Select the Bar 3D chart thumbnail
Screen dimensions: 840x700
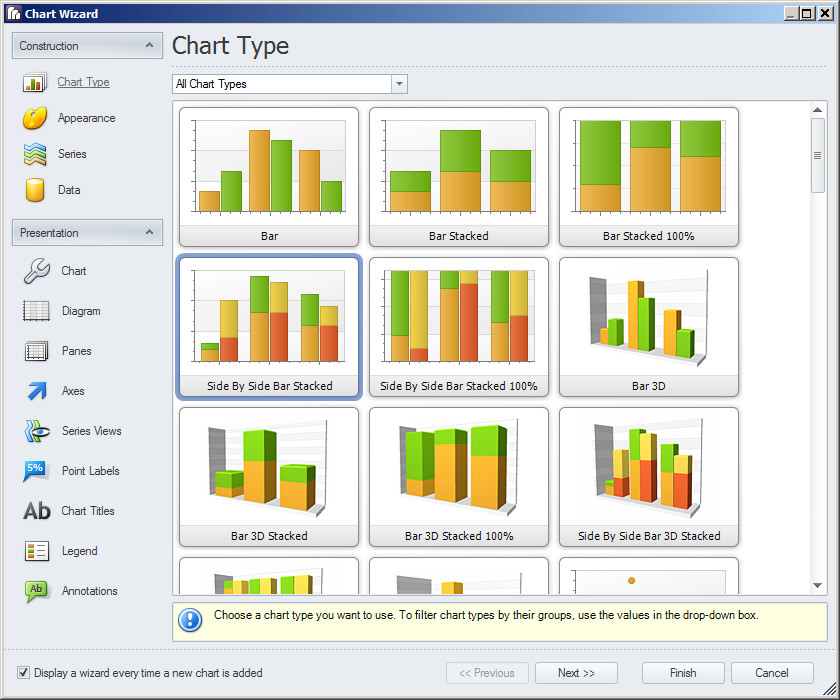pyautogui.click(x=649, y=327)
